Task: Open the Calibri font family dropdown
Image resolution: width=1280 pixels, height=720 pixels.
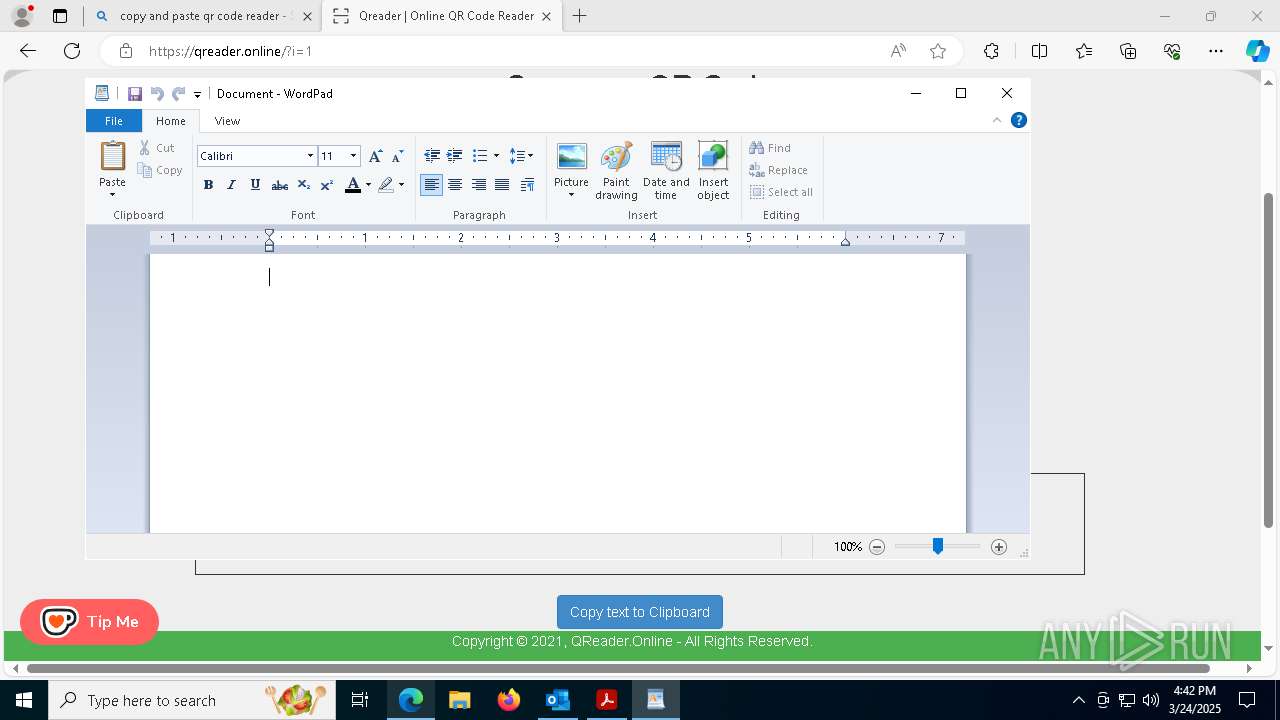Action: tap(310, 156)
